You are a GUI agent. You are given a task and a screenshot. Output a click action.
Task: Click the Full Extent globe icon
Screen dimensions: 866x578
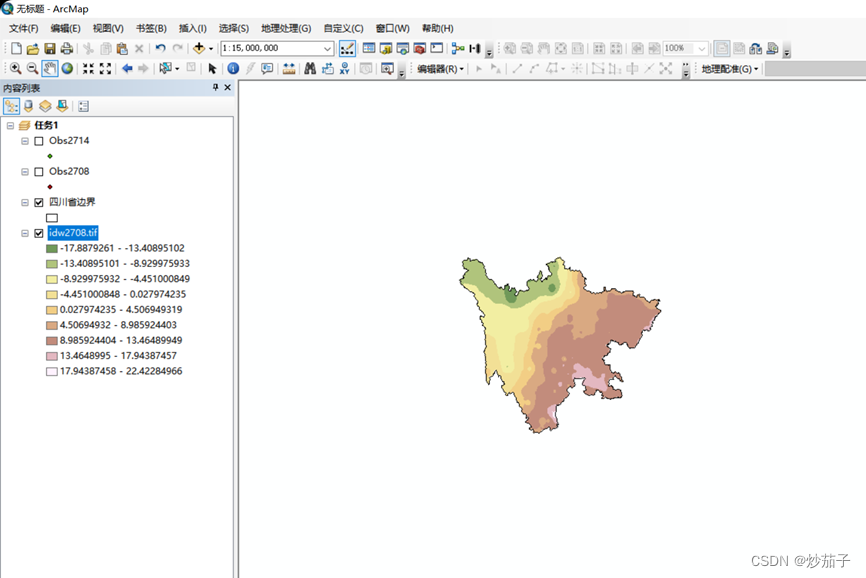(x=67, y=69)
